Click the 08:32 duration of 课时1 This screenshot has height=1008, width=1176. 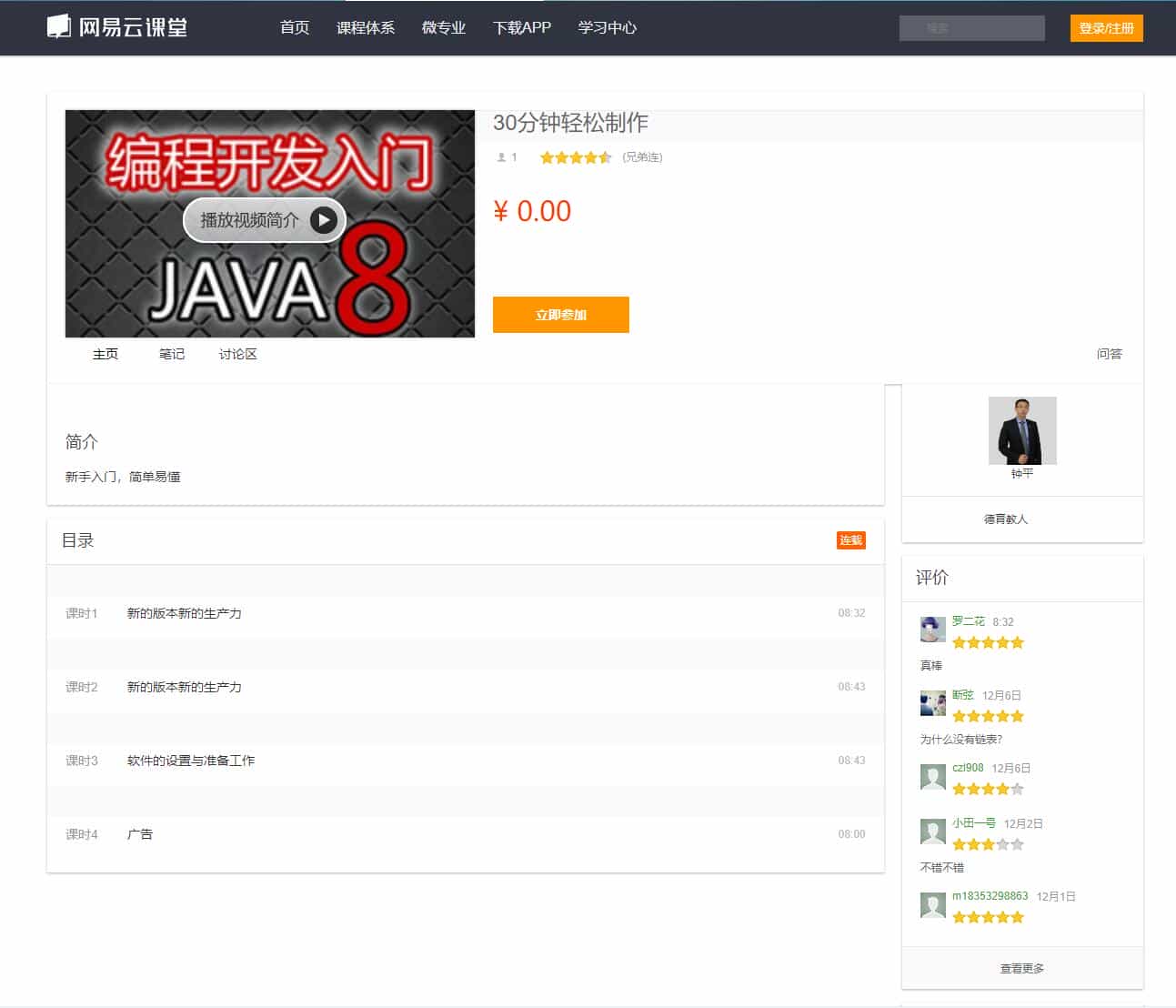pyautogui.click(x=852, y=613)
